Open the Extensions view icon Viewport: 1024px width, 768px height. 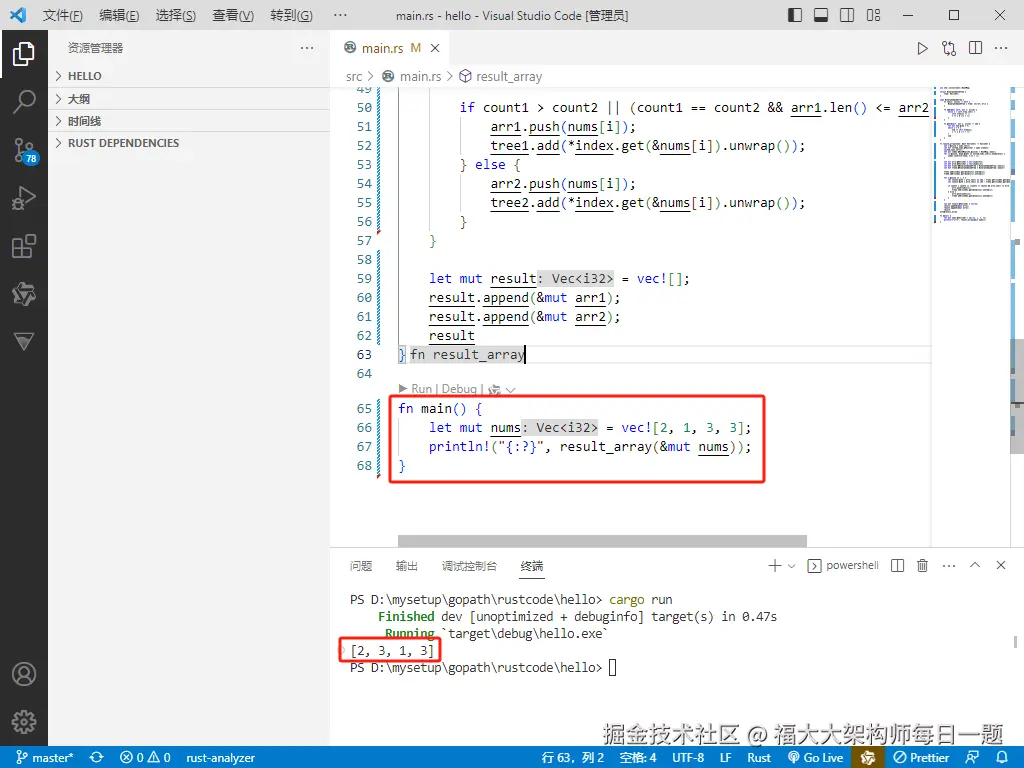click(24, 246)
